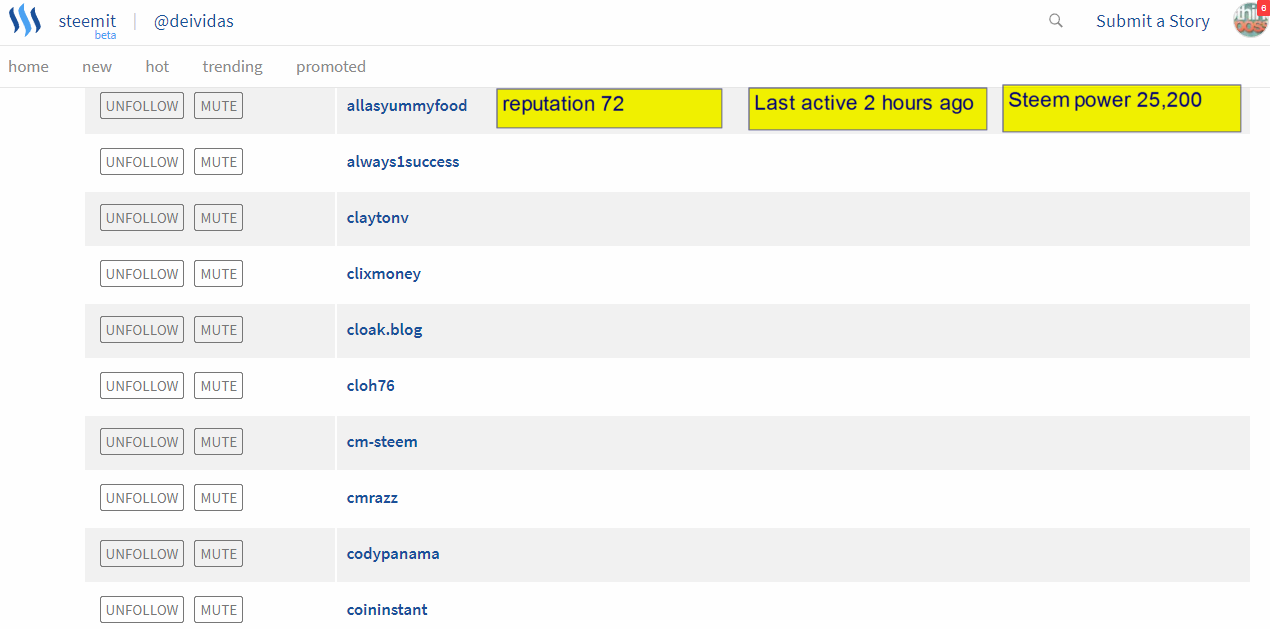
Task: Open the trending tab
Action: point(232,66)
